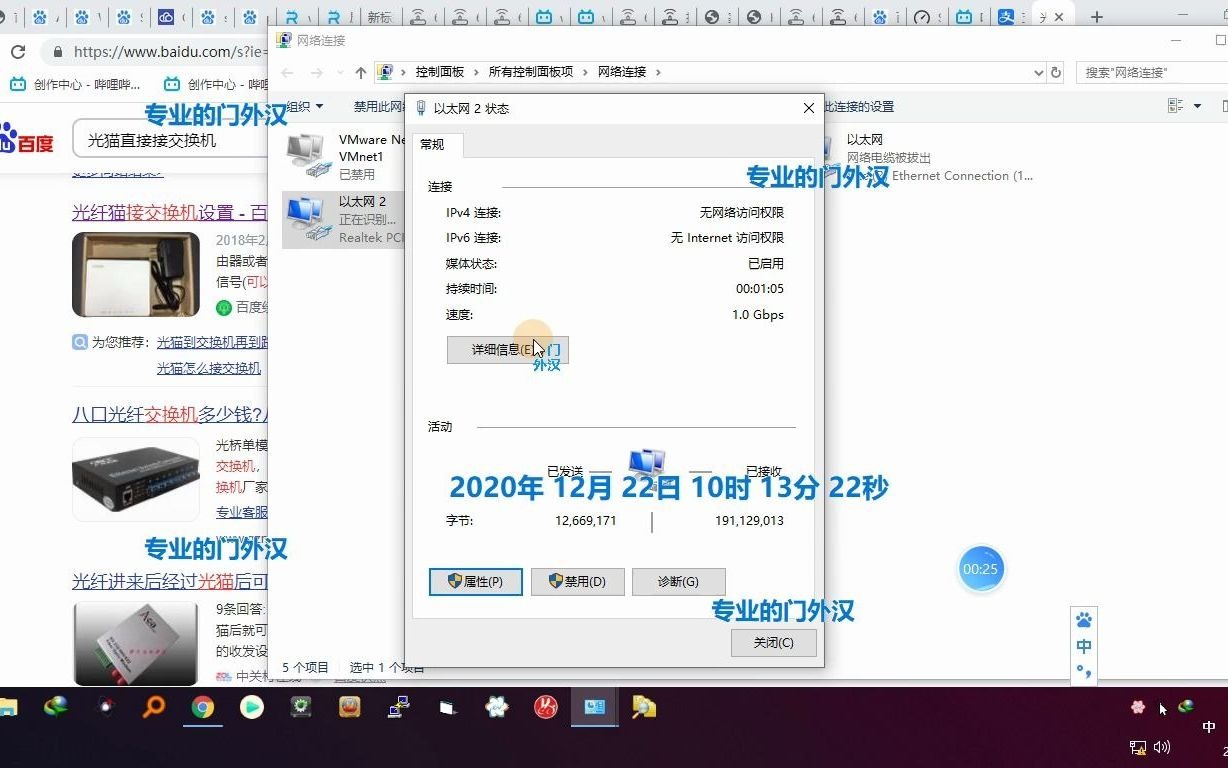The width and height of the screenshot is (1228, 768).
Task: Click the Baidu logo on the webpage
Action: click(x=28, y=140)
